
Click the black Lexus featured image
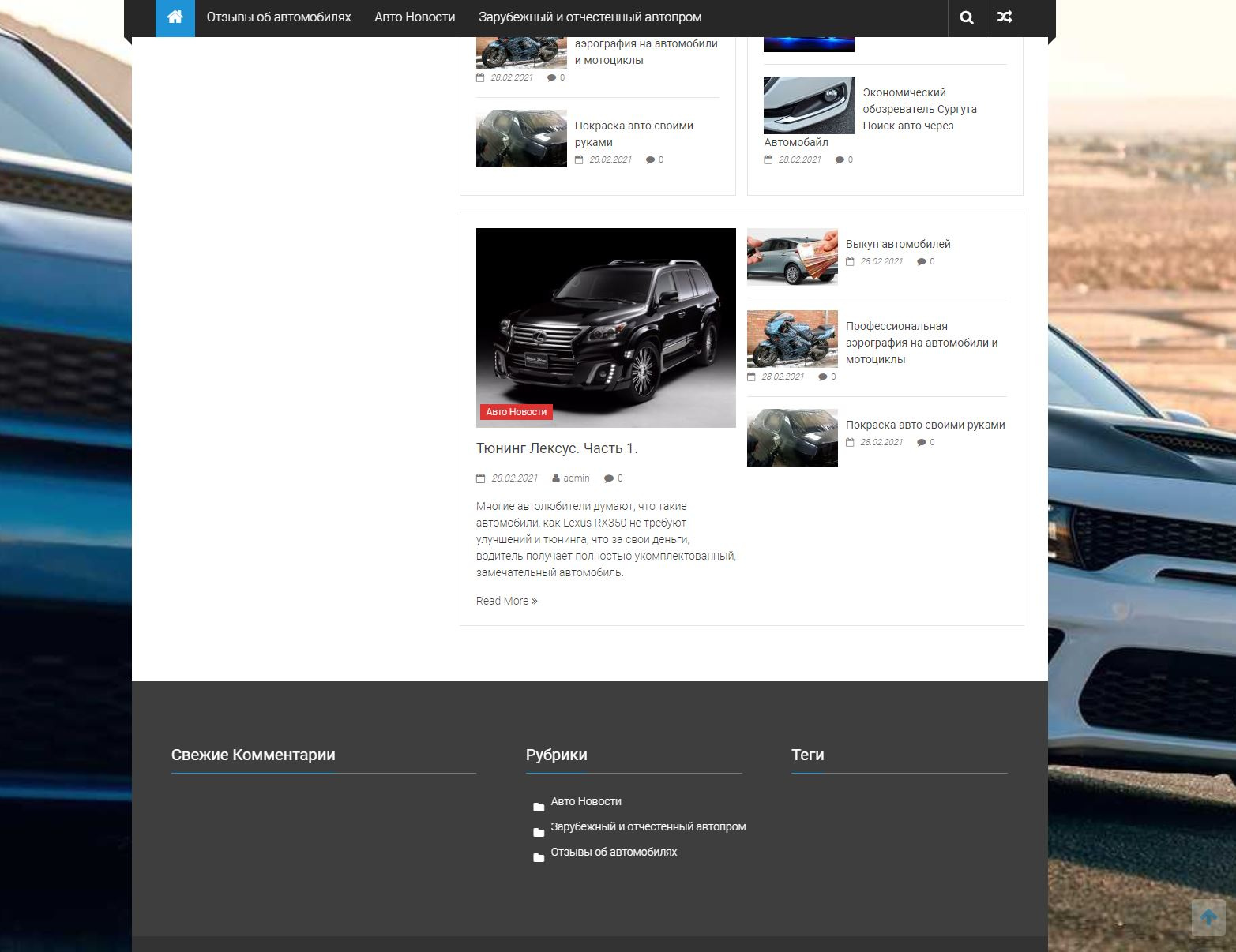point(606,328)
